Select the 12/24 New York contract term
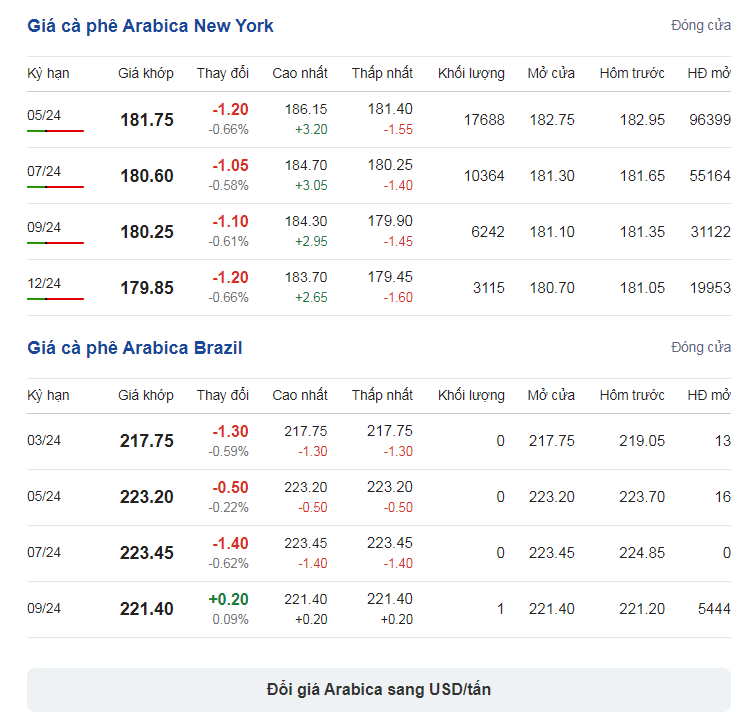Viewport: 752px width, 727px height. pos(44,283)
